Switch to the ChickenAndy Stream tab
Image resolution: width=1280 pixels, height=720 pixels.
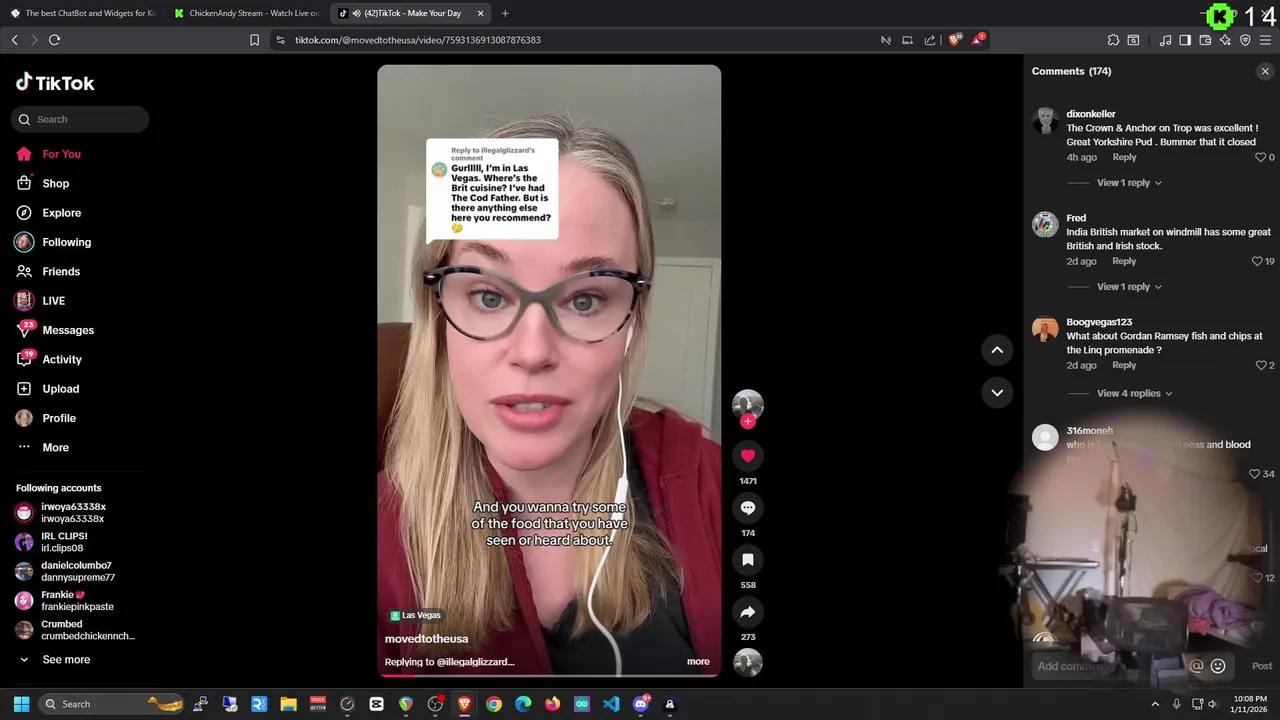point(247,13)
